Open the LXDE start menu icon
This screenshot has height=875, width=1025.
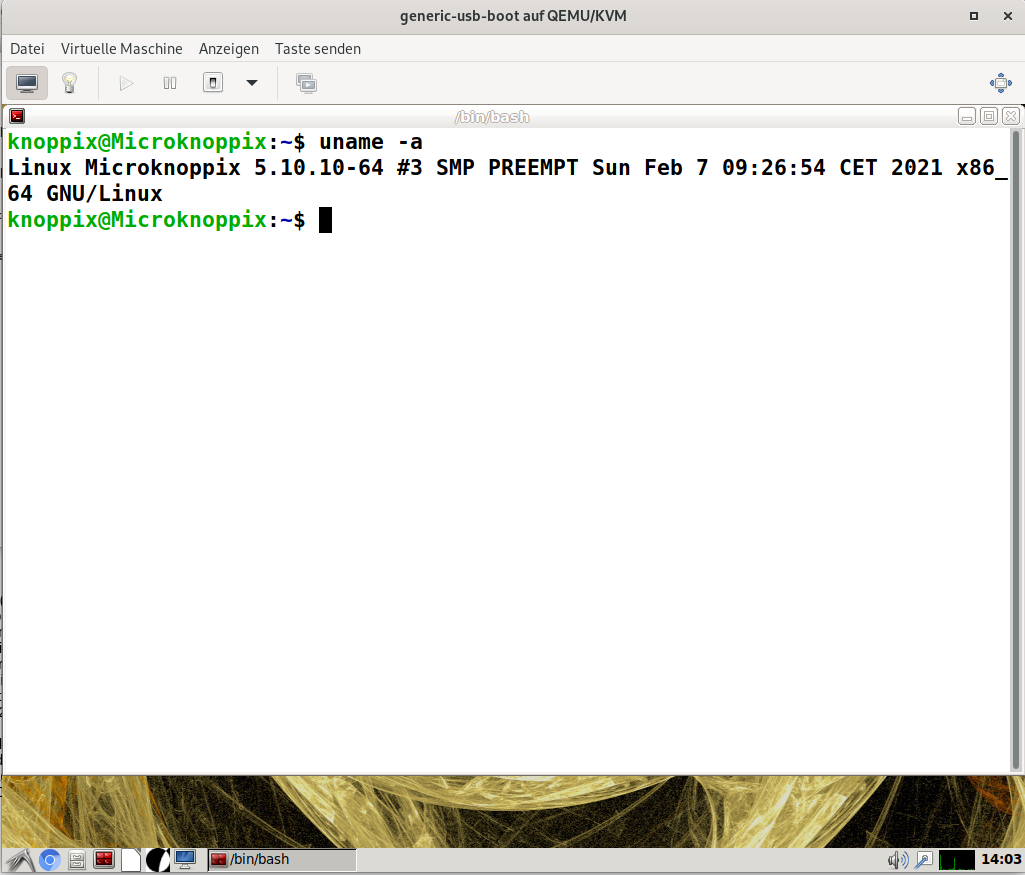pos(20,860)
